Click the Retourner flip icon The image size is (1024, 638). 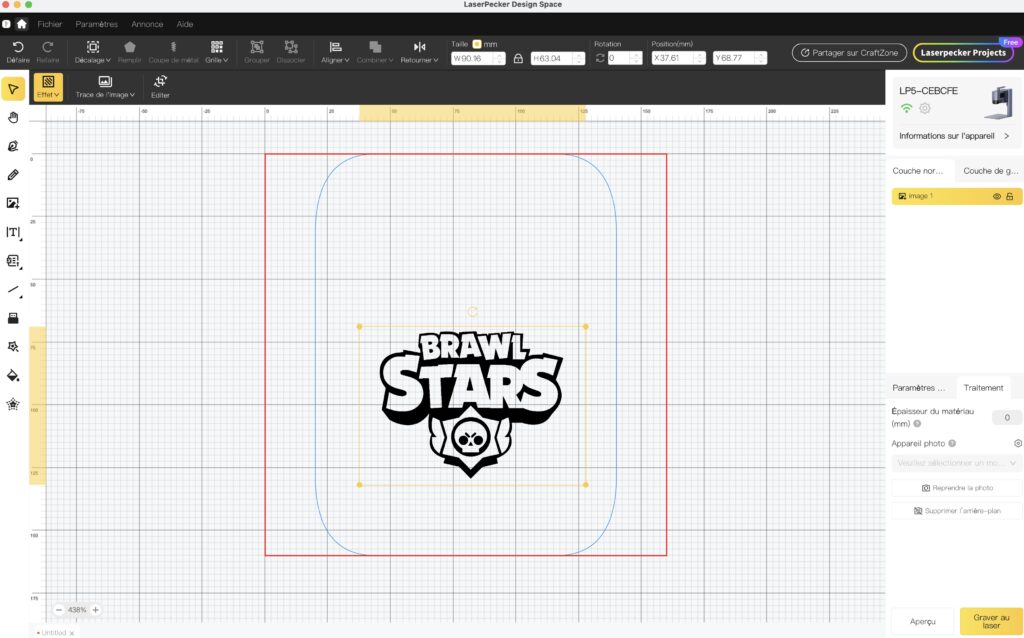pos(419,47)
